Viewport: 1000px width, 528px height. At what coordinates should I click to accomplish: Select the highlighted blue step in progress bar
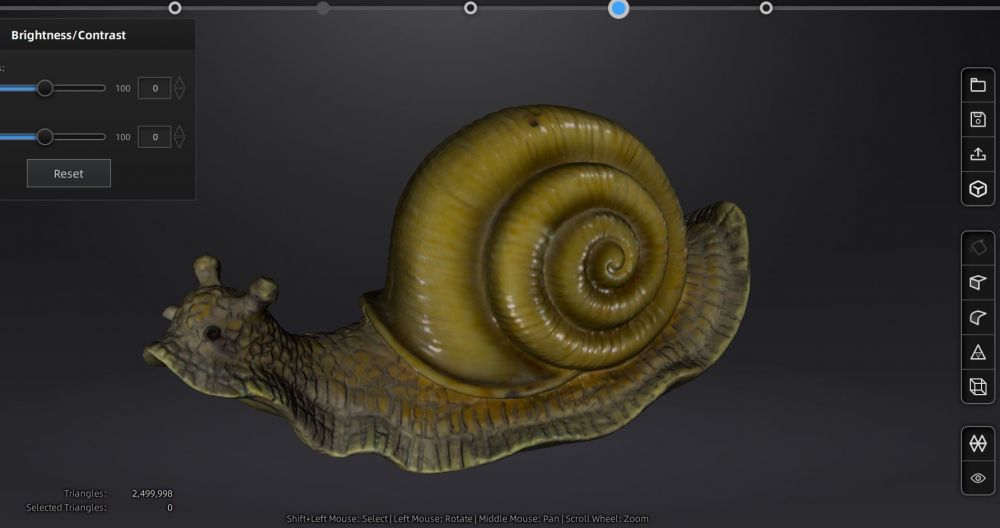(x=618, y=8)
